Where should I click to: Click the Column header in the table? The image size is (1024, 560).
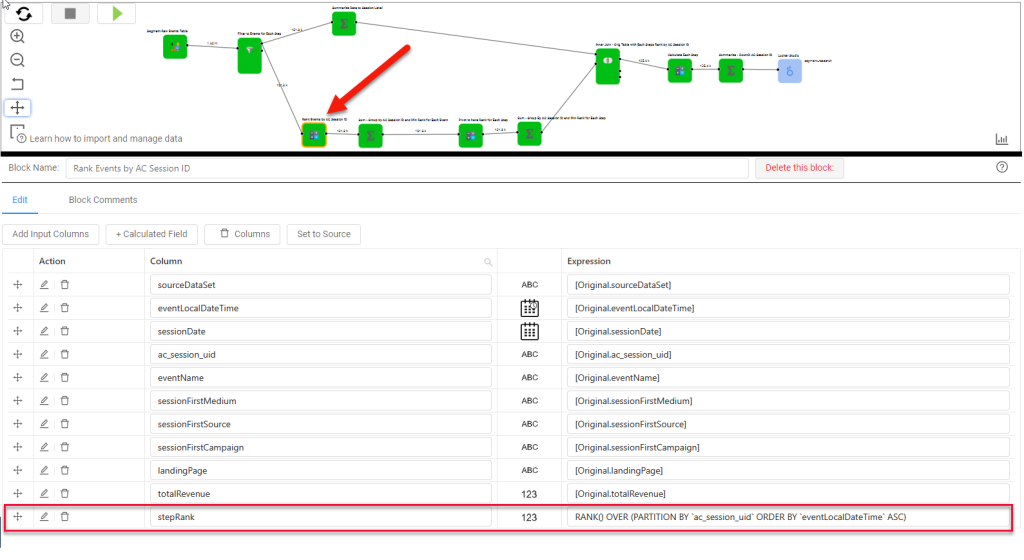coord(166,261)
